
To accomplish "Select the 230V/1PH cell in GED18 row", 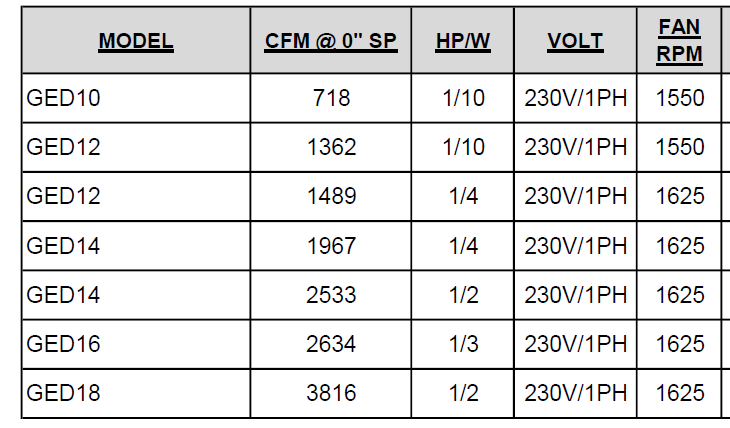I will pyautogui.click(x=576, y=393).
